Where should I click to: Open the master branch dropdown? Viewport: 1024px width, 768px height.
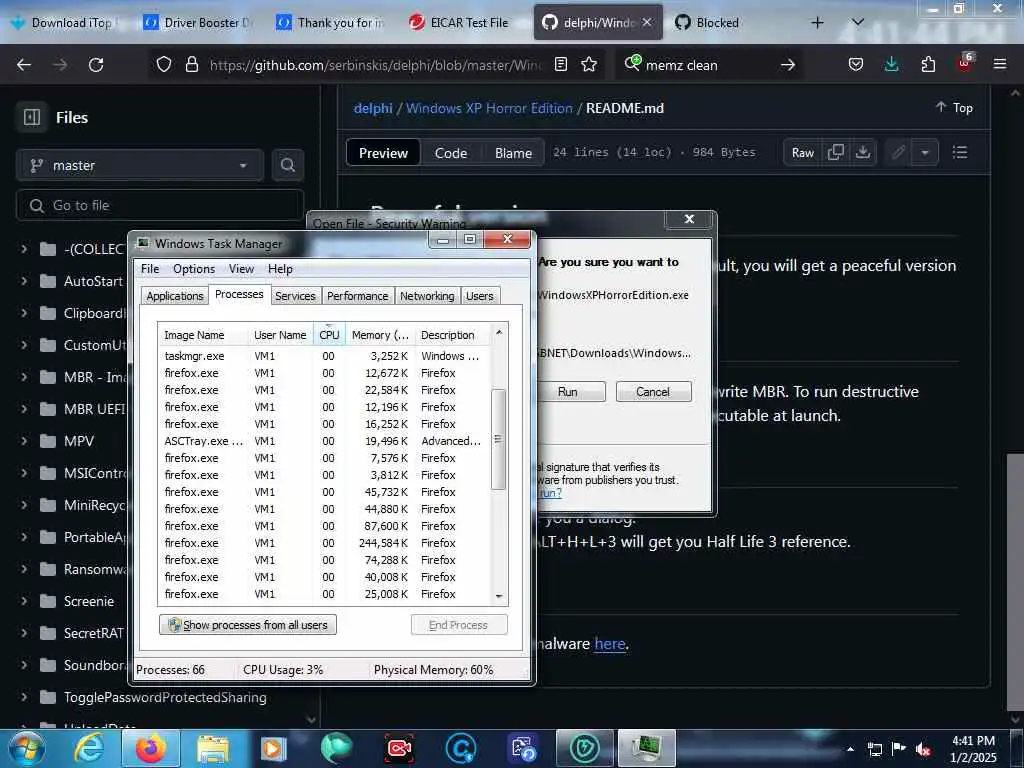coord(140,165)
